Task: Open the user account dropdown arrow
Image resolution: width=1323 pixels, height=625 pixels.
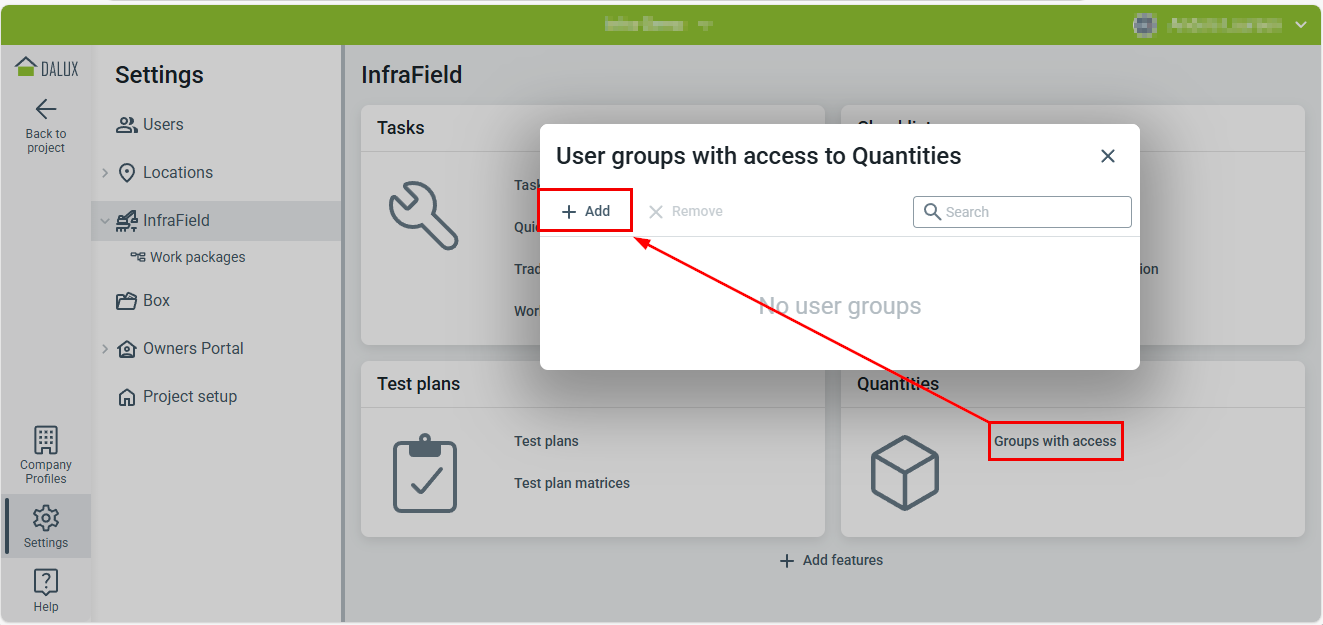Action: (1300, 25)
